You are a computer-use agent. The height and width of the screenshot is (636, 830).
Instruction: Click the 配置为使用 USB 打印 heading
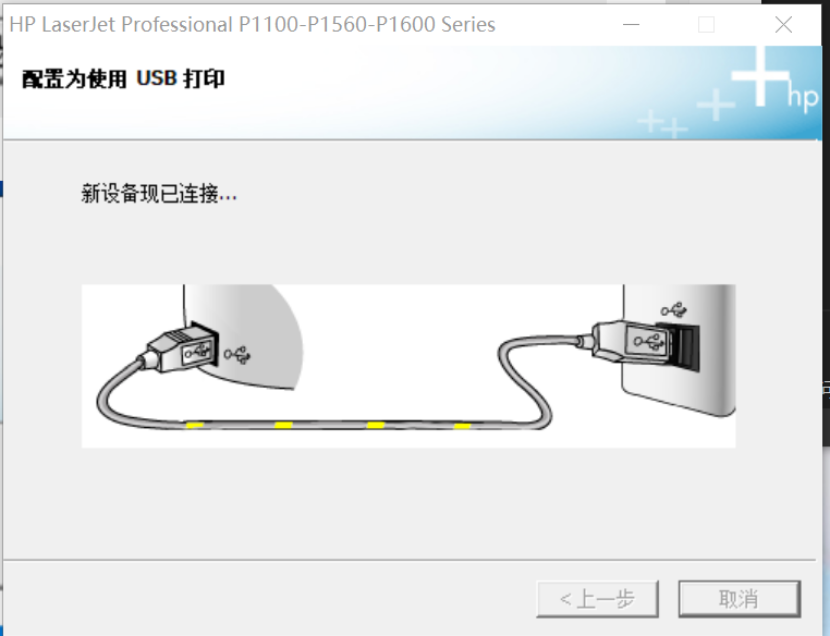click(123, 79)
